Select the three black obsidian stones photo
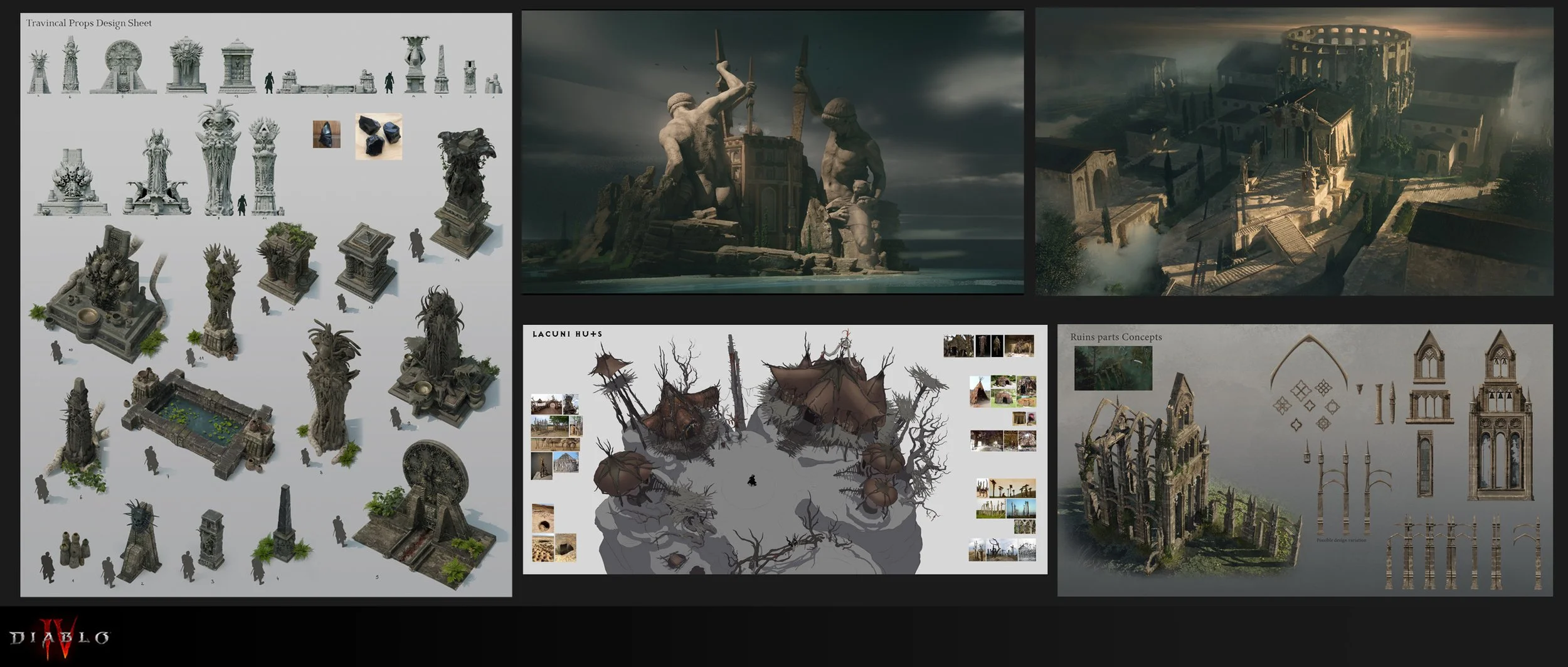This screenshot has width=1568, height=667. [379, 136]
